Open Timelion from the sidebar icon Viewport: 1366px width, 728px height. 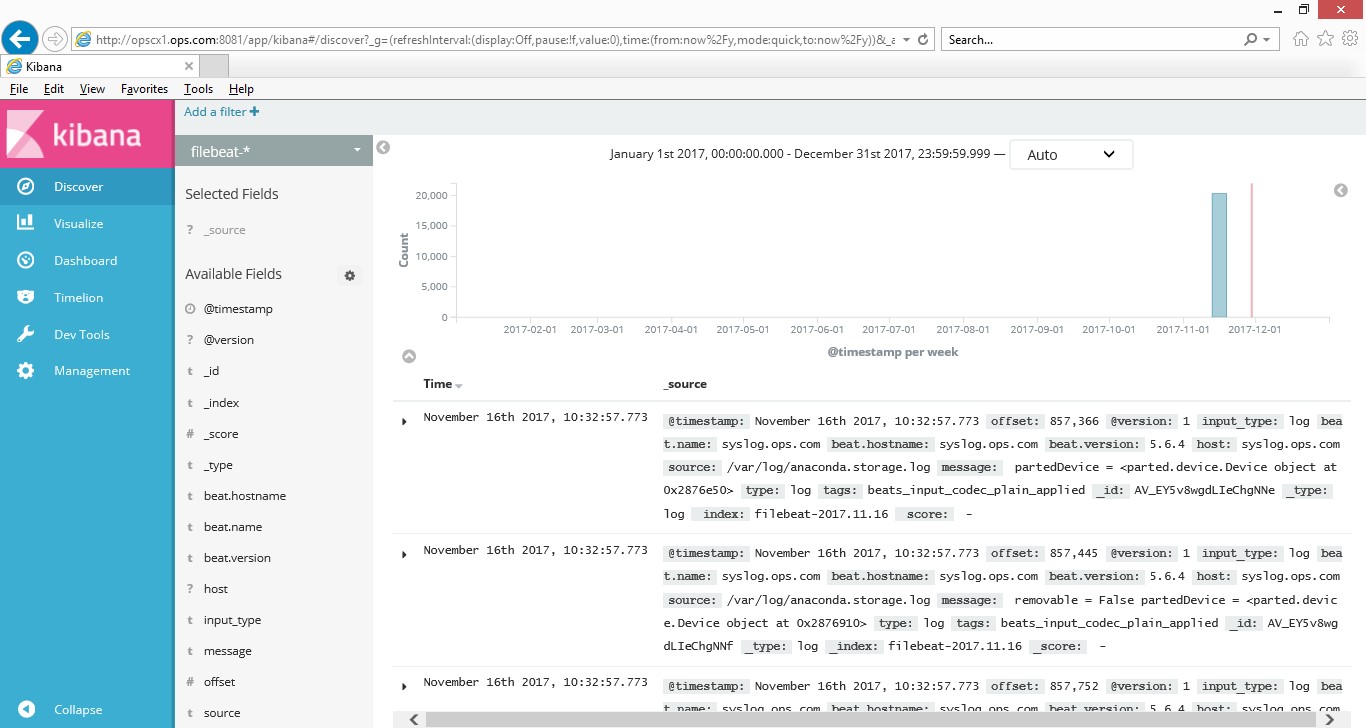pos(26,298)
